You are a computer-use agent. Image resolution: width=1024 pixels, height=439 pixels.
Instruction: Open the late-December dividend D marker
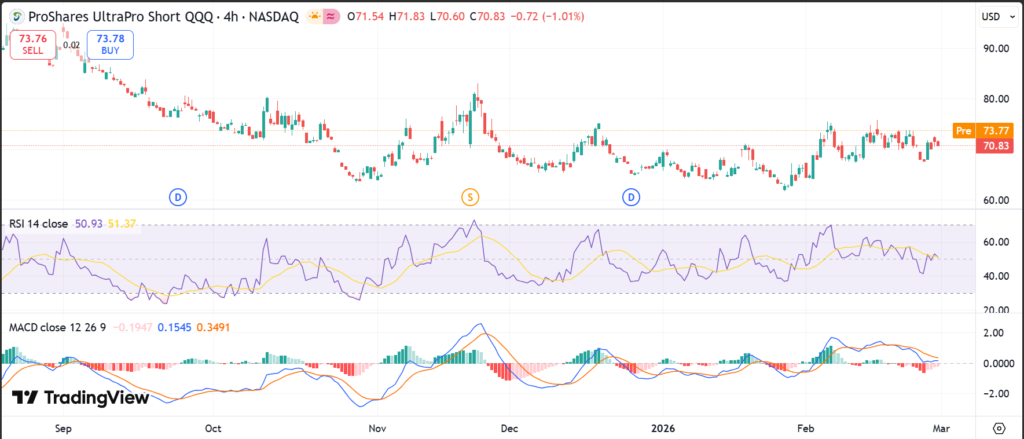point(632,196)
